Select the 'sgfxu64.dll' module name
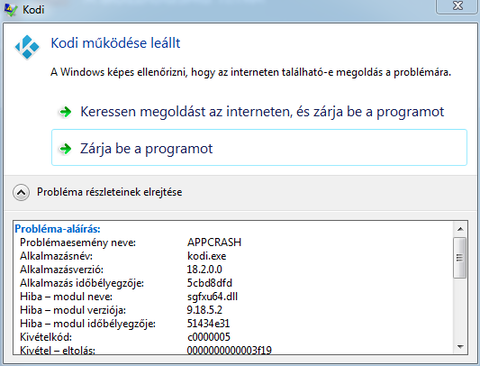This screenshot has height=366, width=480. pyautogui.click(x=212, y=297)
